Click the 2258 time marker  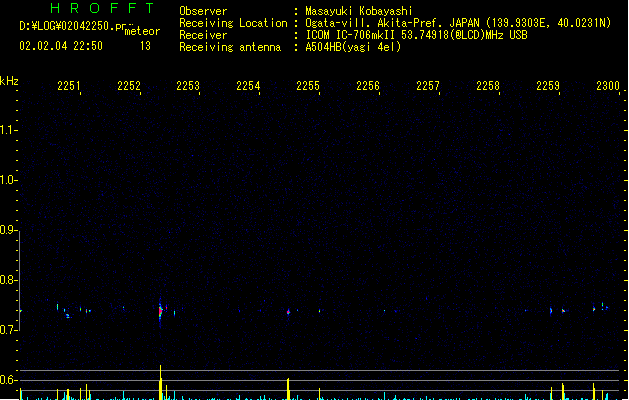point(488,86)
